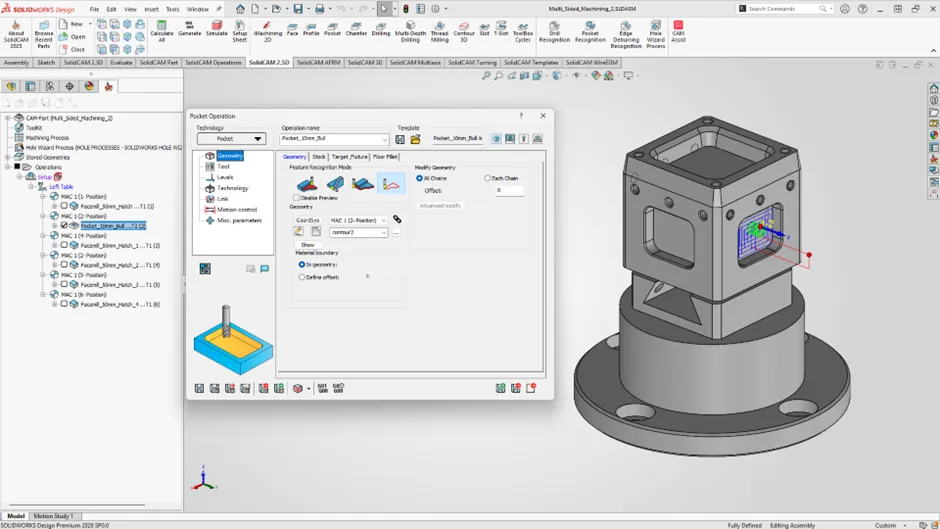Collapse the MAC 1 (1- Position) node
The width and height of the screenshot is (940, 529).
click(43, 196)
